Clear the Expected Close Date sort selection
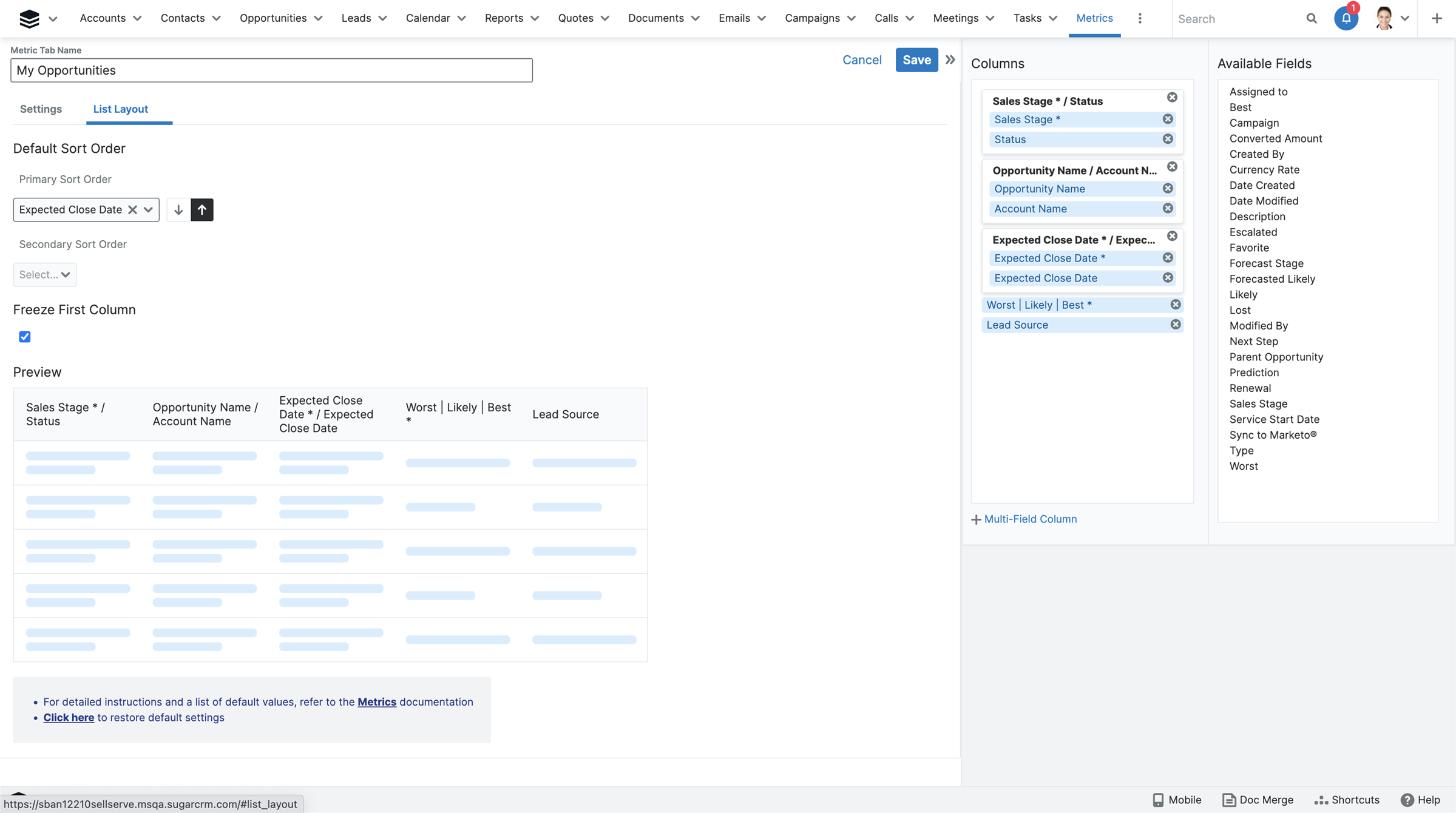Viewport: 1456px width, 813px height. pos(132,209)
